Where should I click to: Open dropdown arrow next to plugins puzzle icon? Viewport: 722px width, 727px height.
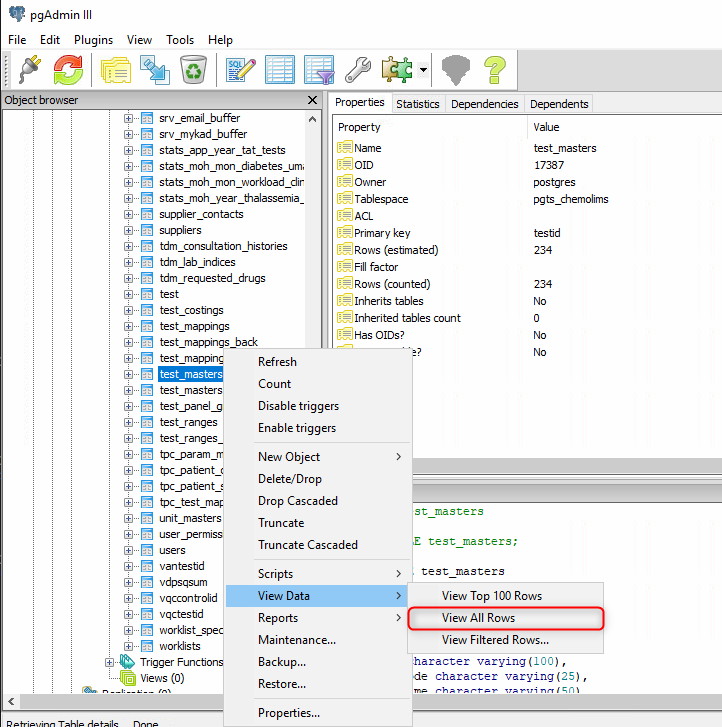[x=424, y=70]
